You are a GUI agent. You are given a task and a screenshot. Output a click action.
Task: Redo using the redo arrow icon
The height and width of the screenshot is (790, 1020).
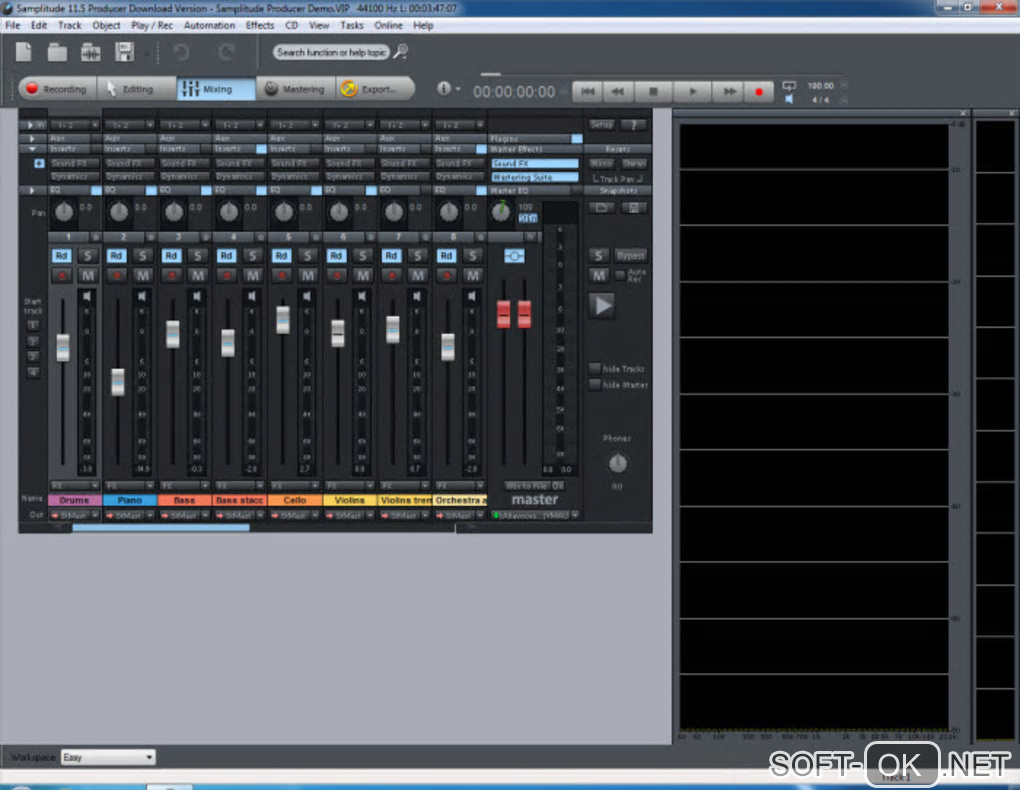[226, 52]
